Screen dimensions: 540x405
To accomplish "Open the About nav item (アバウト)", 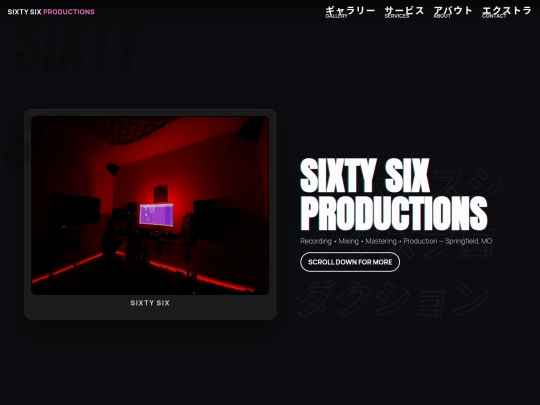I will coord(453,11).
